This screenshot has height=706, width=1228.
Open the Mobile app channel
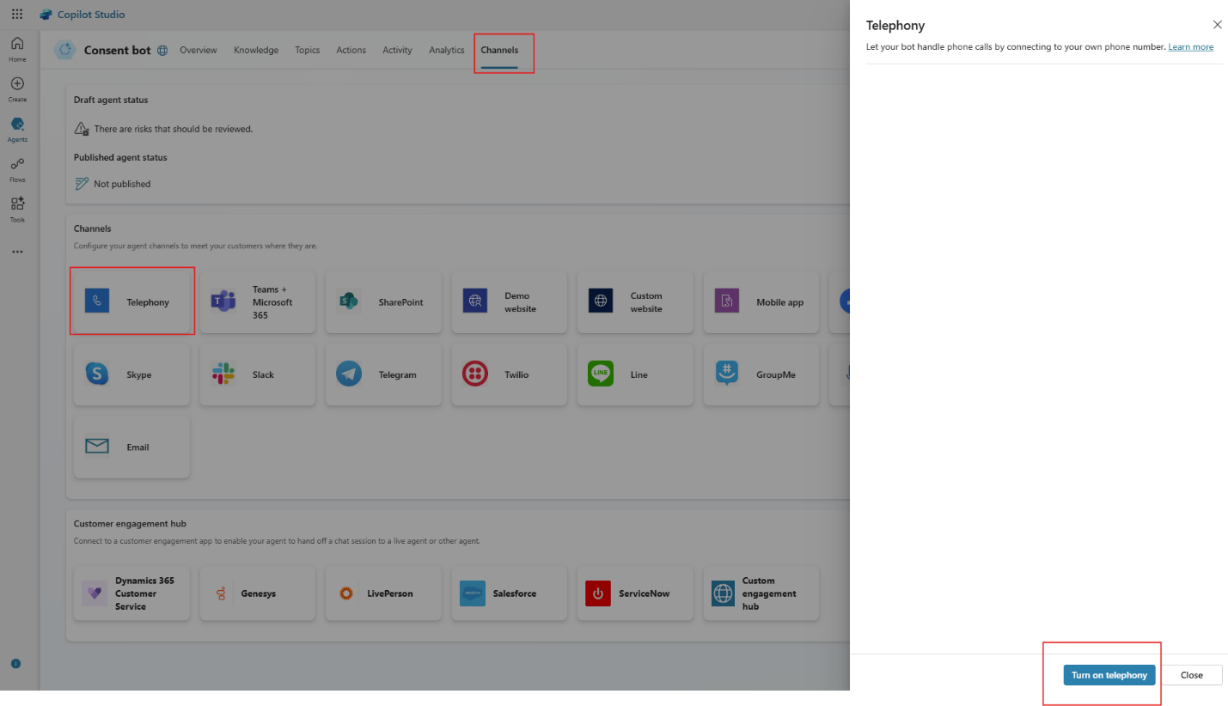pyautogui.click(x=762, y=302)
